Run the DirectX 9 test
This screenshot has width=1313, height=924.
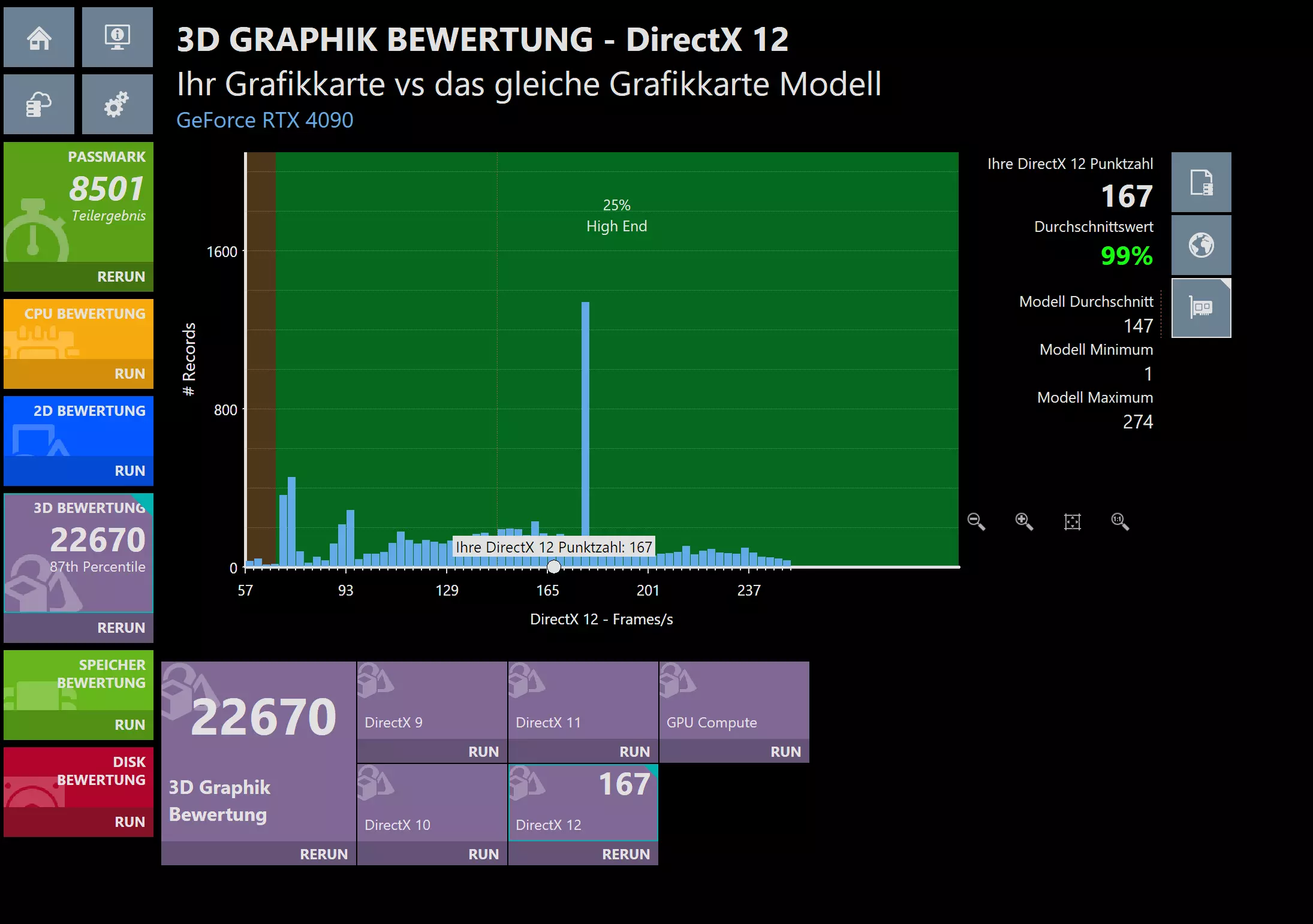pos(432,751)
